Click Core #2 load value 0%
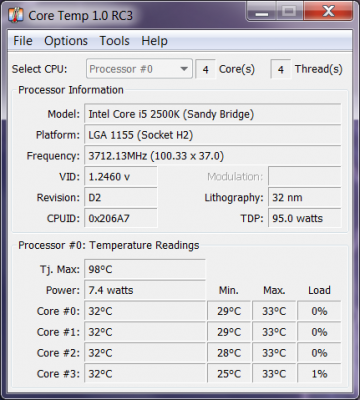 click(x=319, y=353)
